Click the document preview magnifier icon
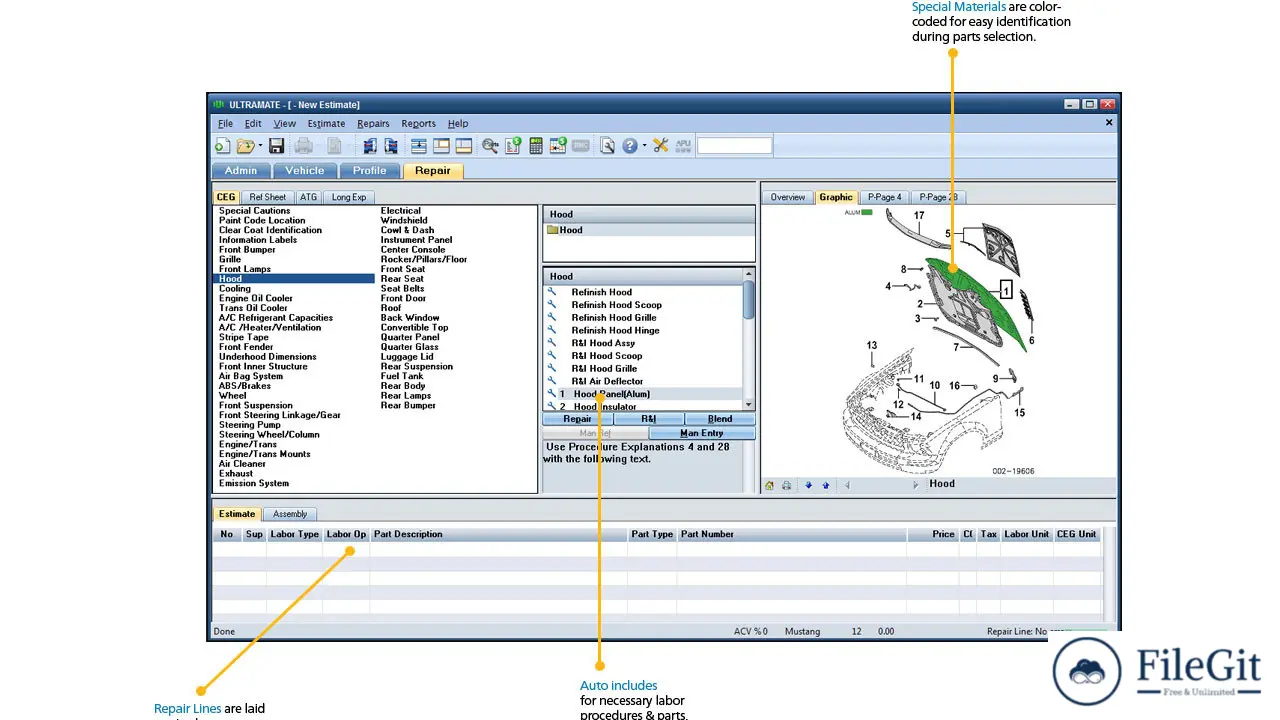1280x720 pixels. click(606, 146)
